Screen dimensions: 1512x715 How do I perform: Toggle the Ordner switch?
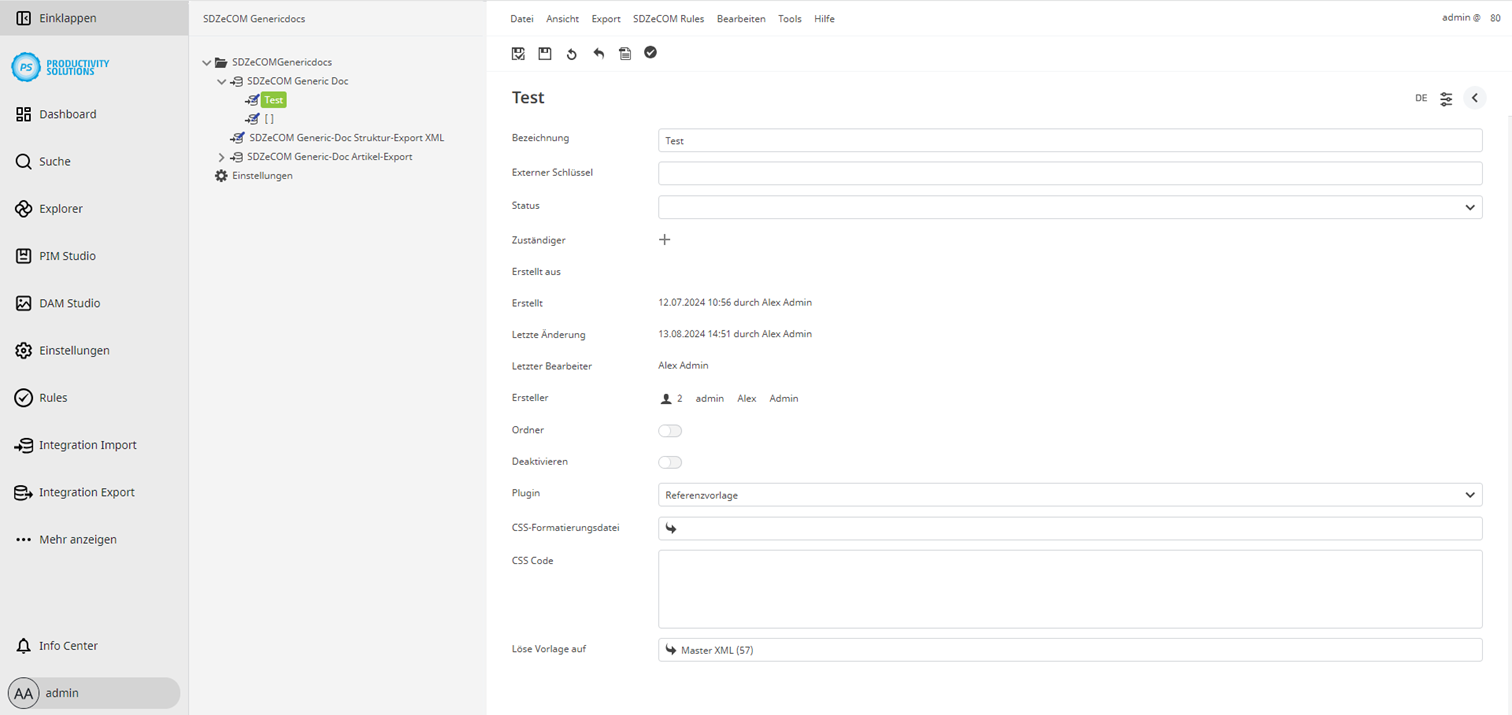coord(670,430)
